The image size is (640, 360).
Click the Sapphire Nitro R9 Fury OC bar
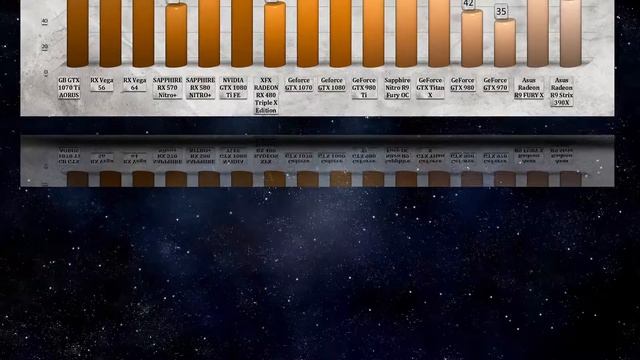(406, 33)
